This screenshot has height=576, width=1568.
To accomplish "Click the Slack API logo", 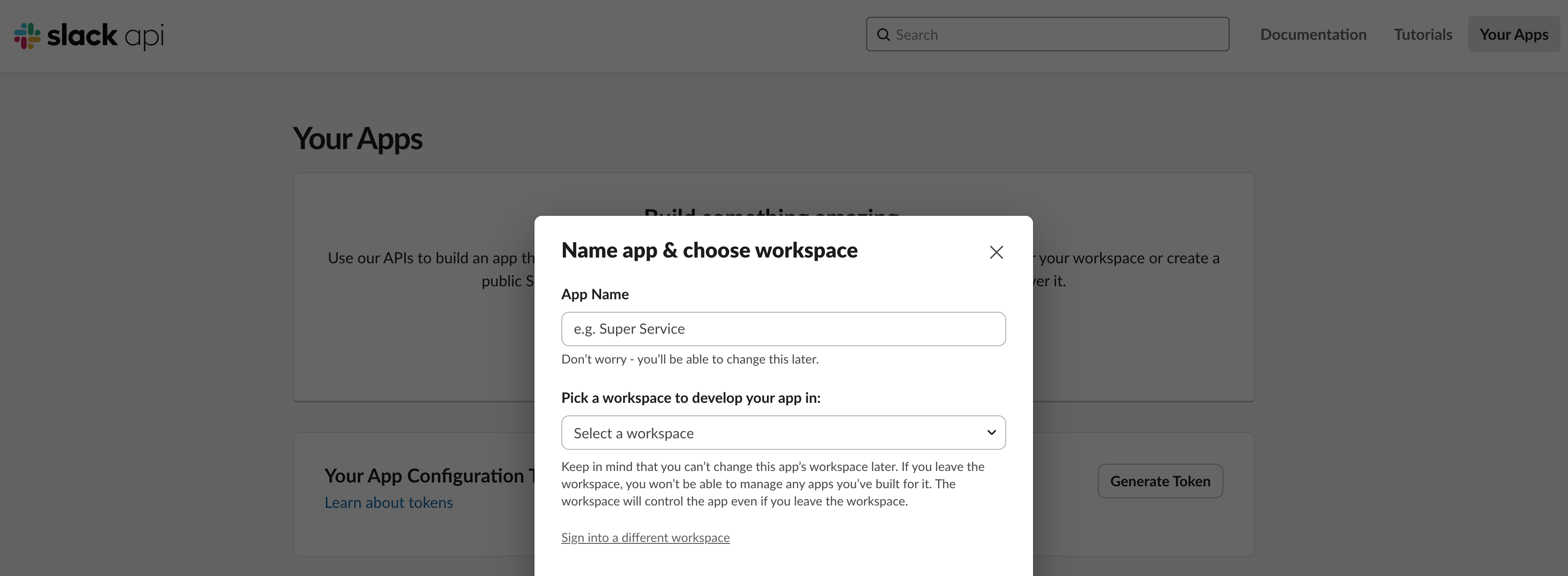I will pyautogui.click(x=89, y=35).
